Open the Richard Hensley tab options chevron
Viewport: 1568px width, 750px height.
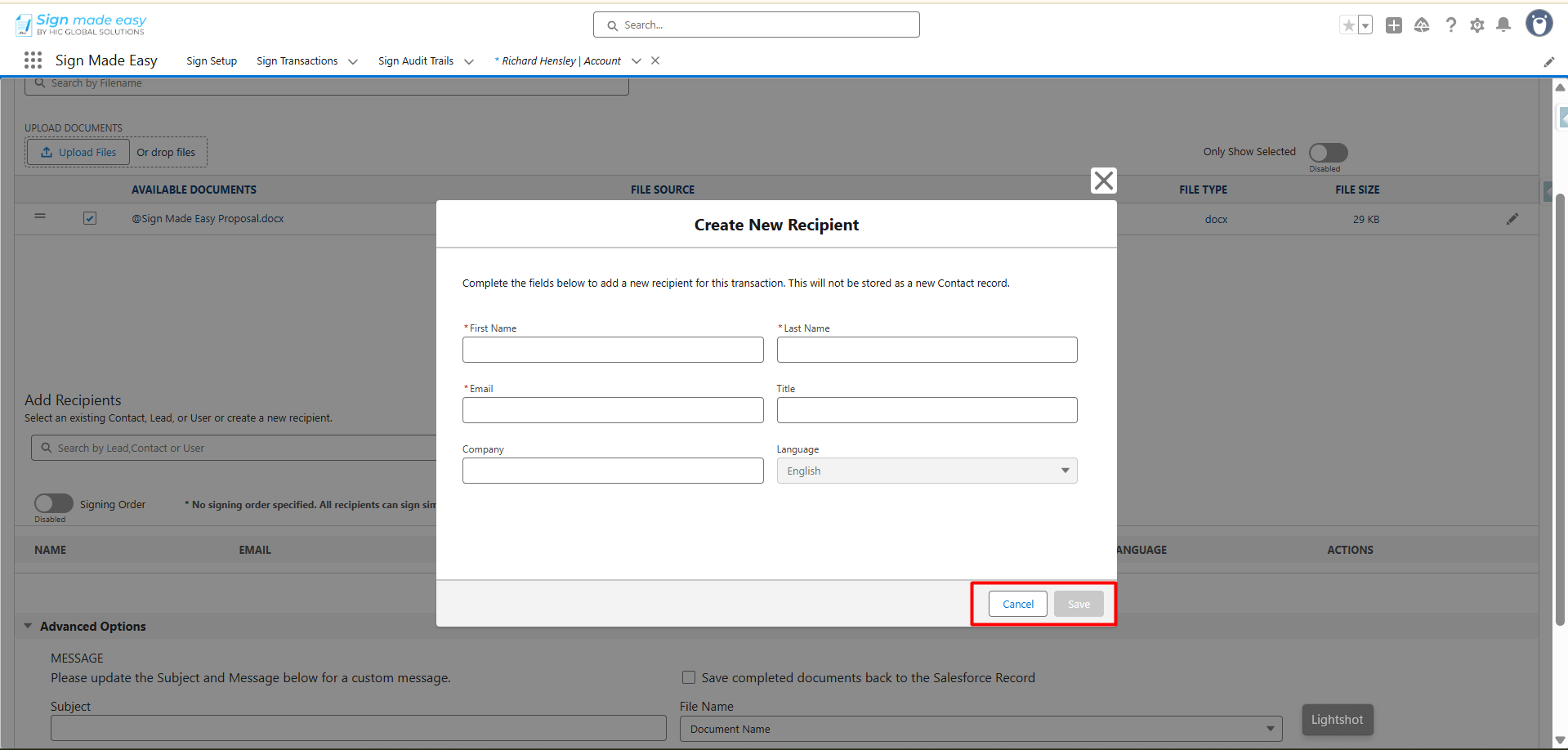click(x=637, y=61)
